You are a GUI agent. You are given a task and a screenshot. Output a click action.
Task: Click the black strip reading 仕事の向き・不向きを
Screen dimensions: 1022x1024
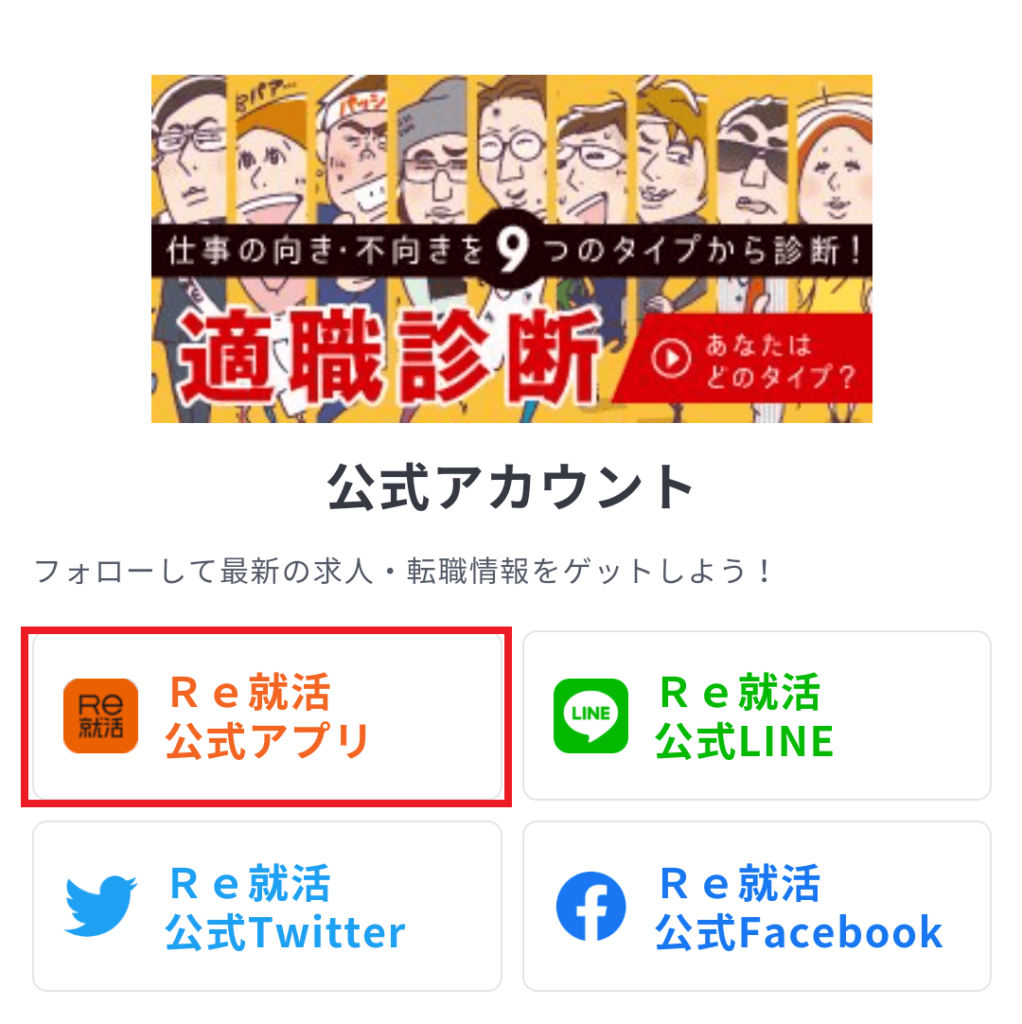323,250
